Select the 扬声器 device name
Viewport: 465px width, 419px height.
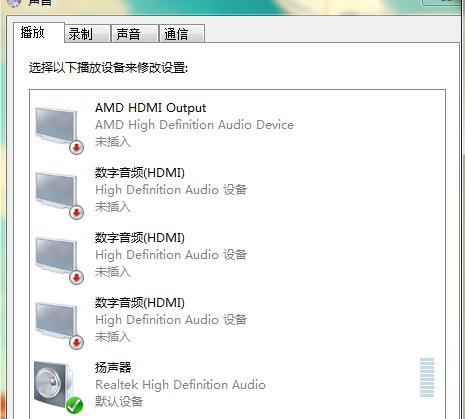pyautogui.click(x=113, y=367)
